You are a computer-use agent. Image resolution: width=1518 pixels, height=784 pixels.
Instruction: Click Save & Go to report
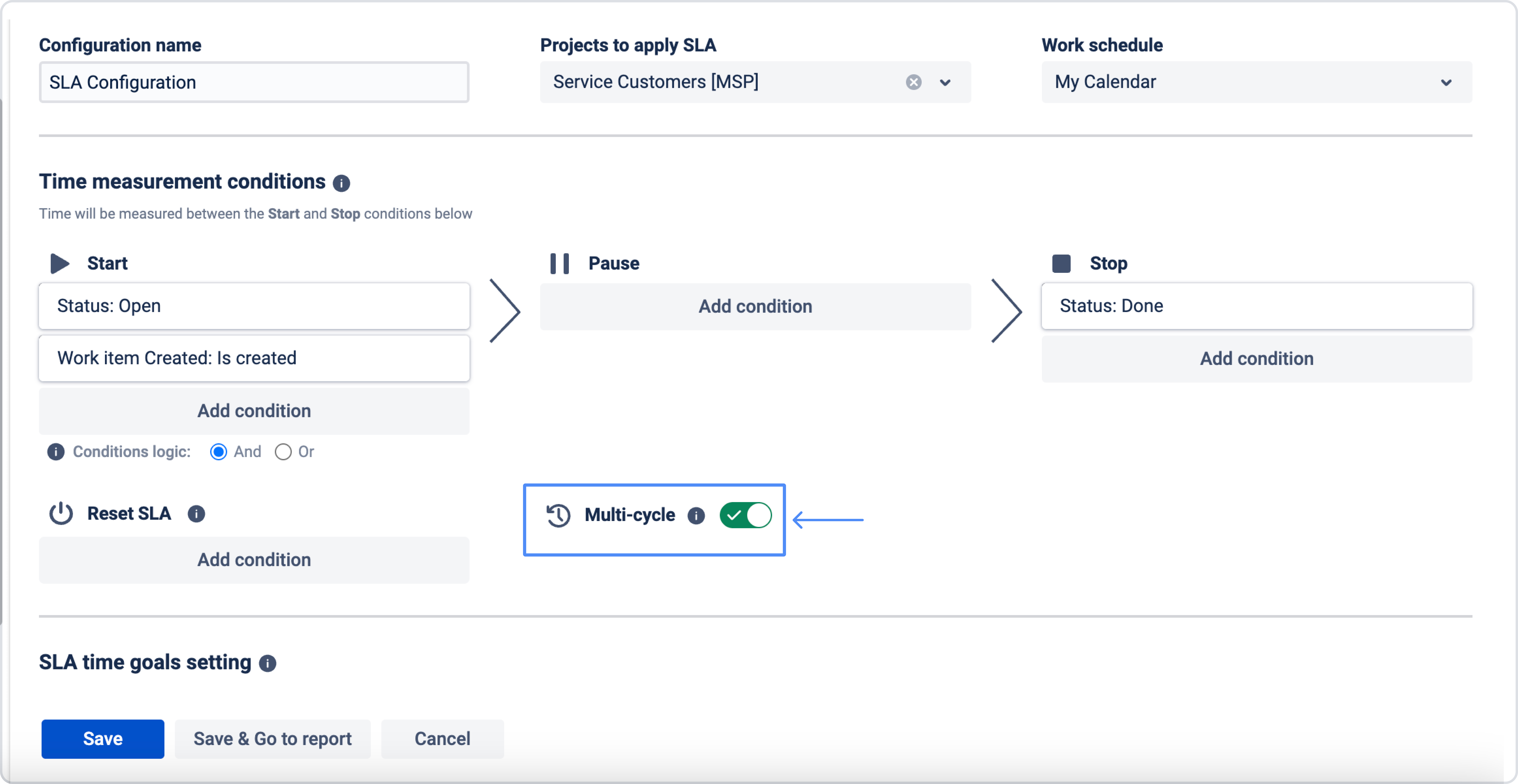(272, 739)
